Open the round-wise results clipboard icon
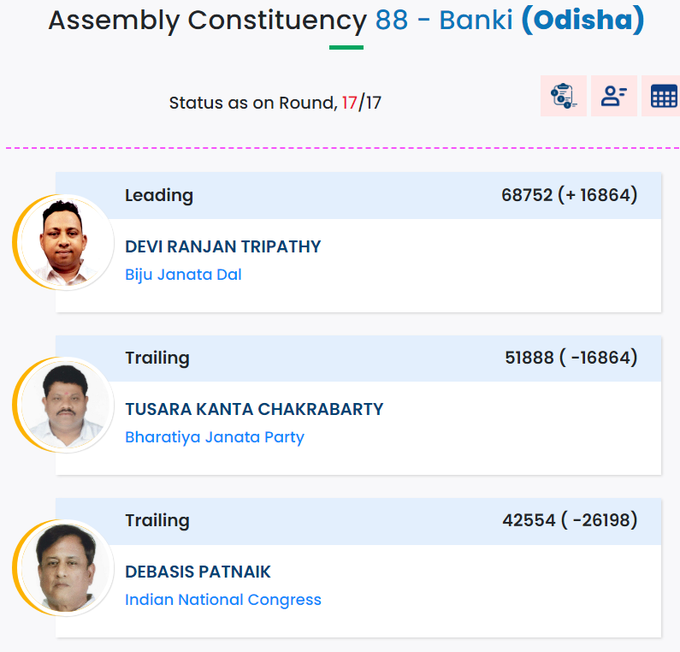The image size is (680, 652). tap(563, 96)
